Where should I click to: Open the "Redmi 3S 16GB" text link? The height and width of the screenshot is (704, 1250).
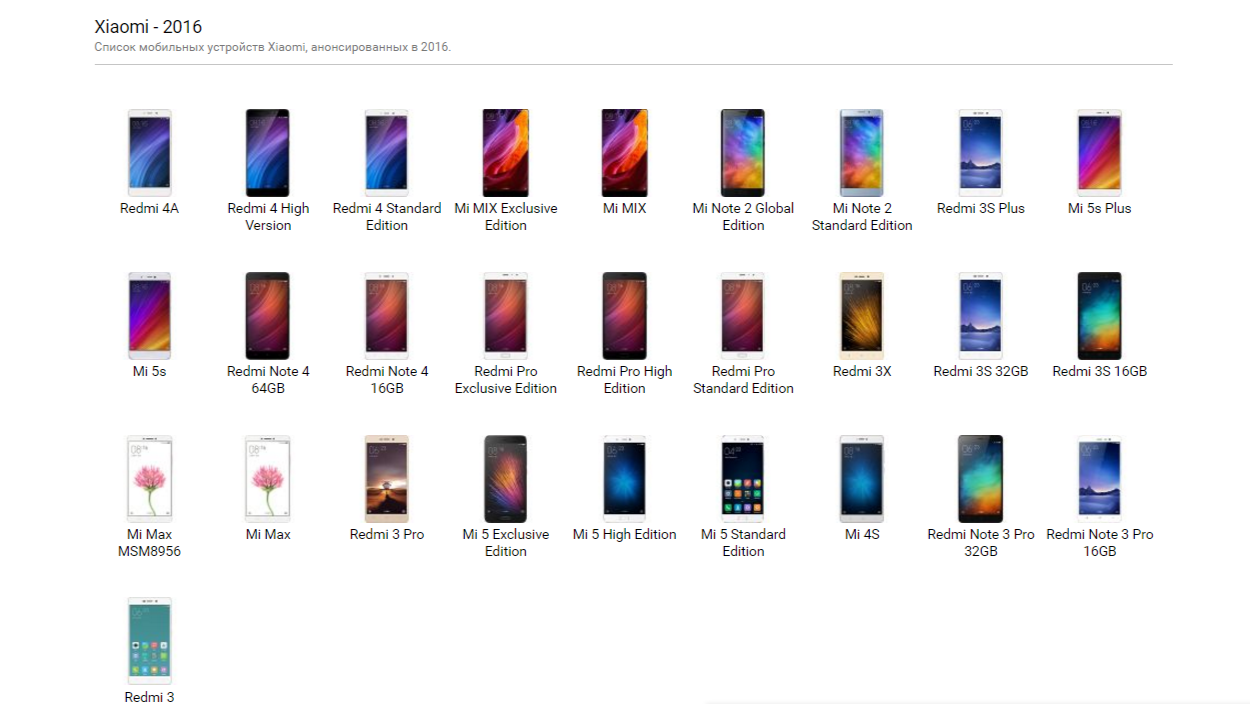click(x=1100, y=372)
